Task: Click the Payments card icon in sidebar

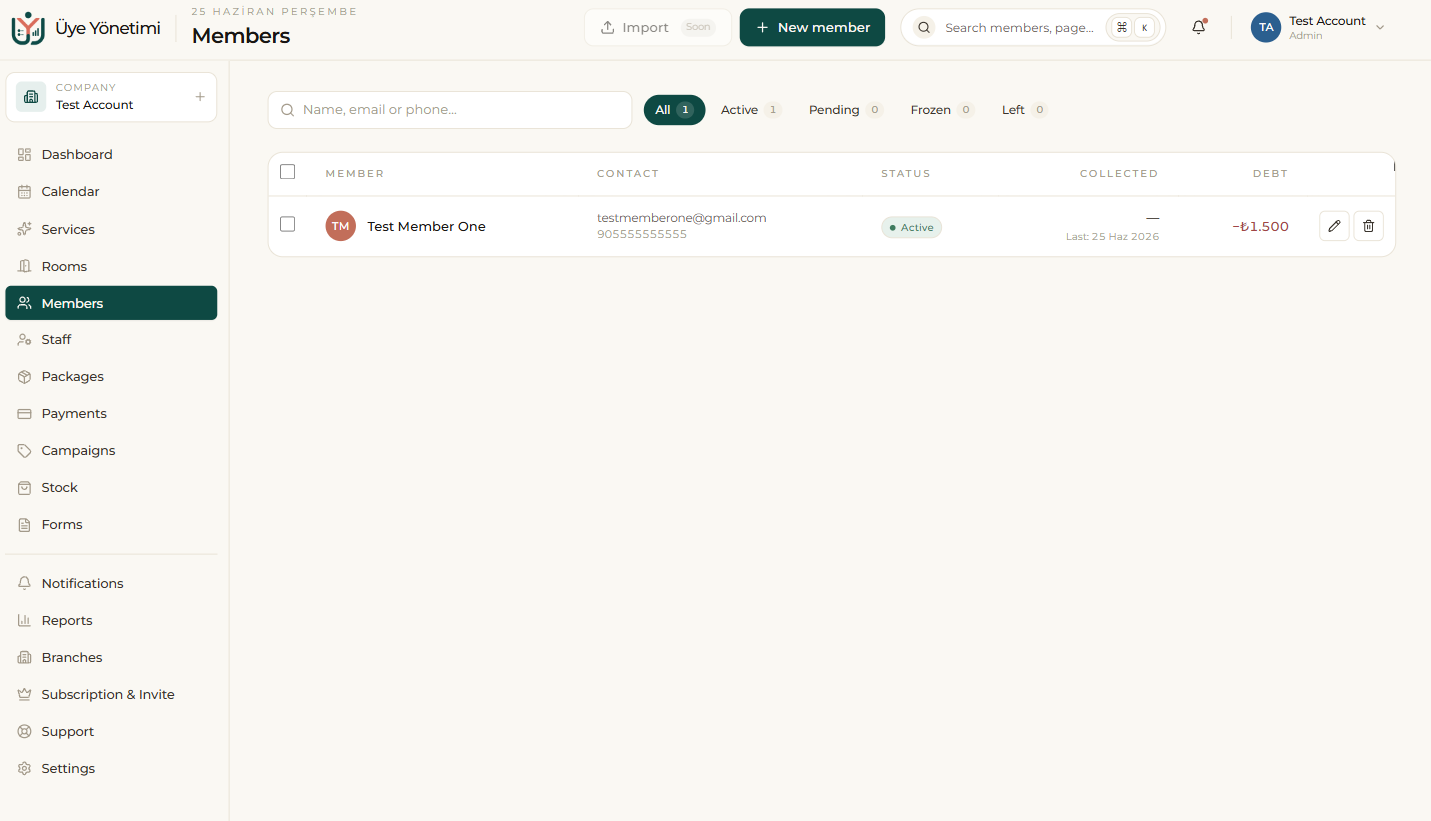Action: [x=25, y=414]
